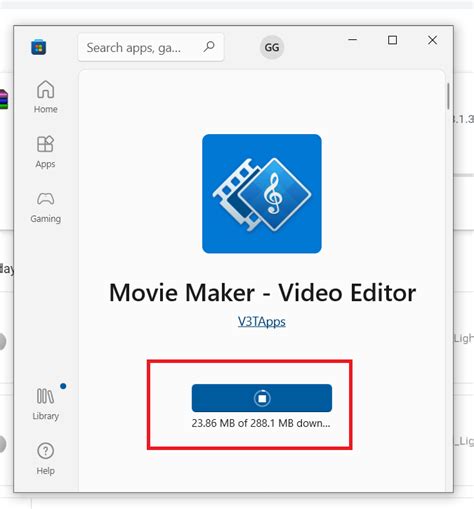Click the 23.86 MB download progress text

pos(261,423)
